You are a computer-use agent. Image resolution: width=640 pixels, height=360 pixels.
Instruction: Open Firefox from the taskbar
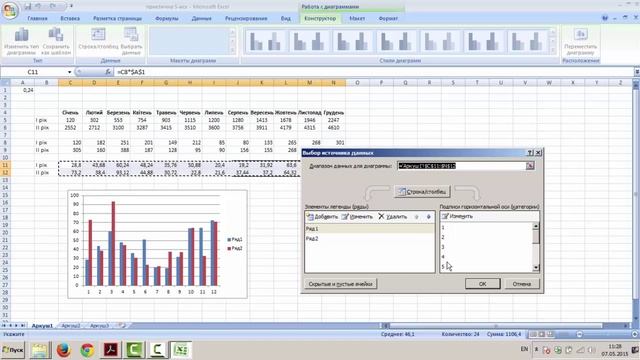tap(64, 350)
